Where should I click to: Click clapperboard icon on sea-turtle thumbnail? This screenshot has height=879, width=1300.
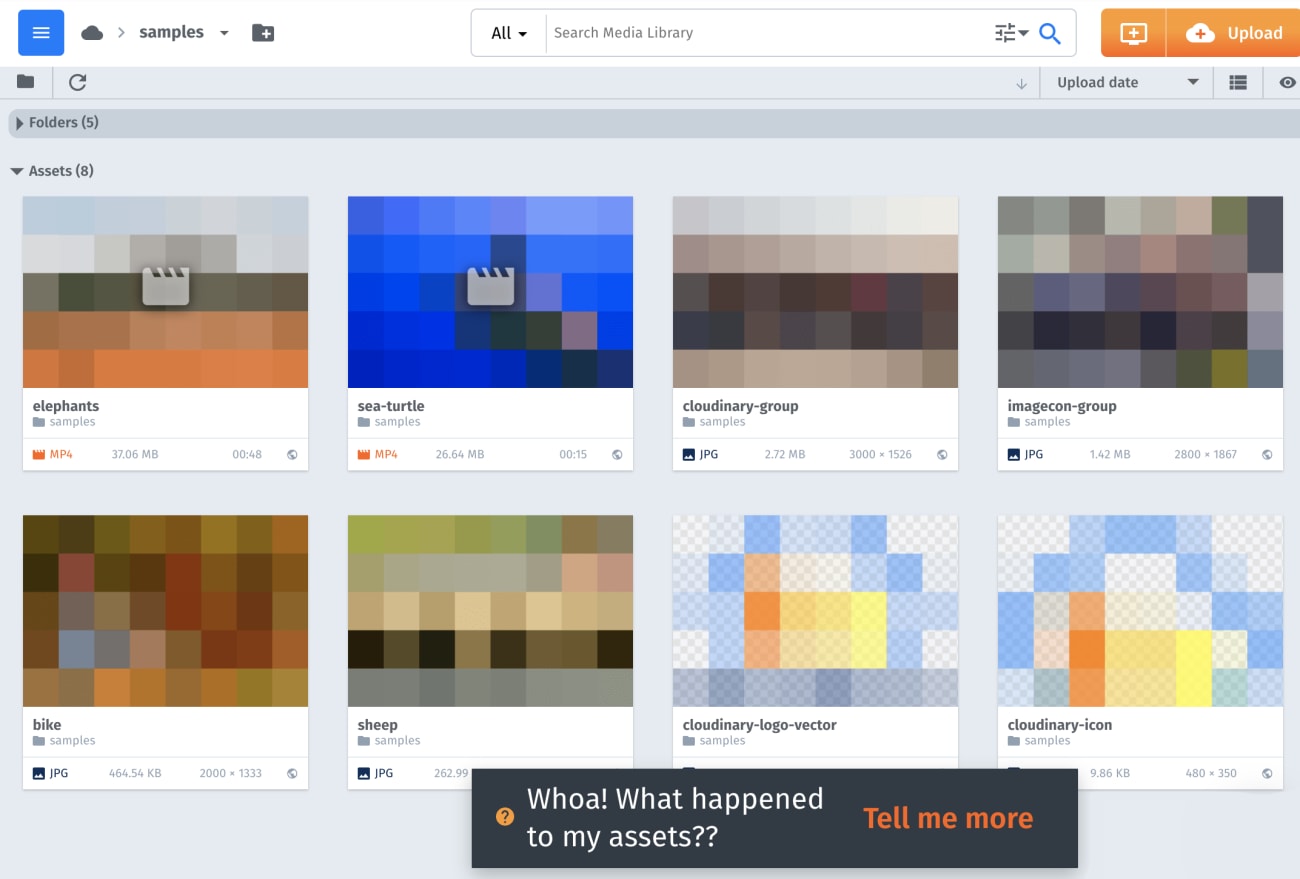point(491,287)
